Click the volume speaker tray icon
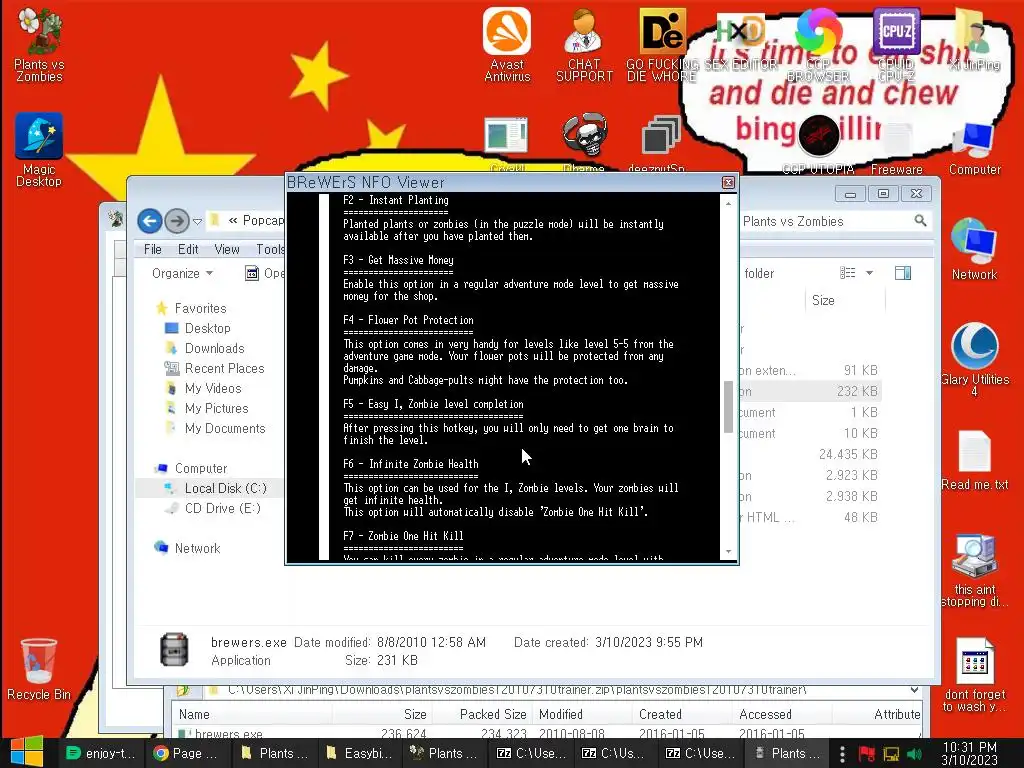1024x768 pixels. (914, 754)
